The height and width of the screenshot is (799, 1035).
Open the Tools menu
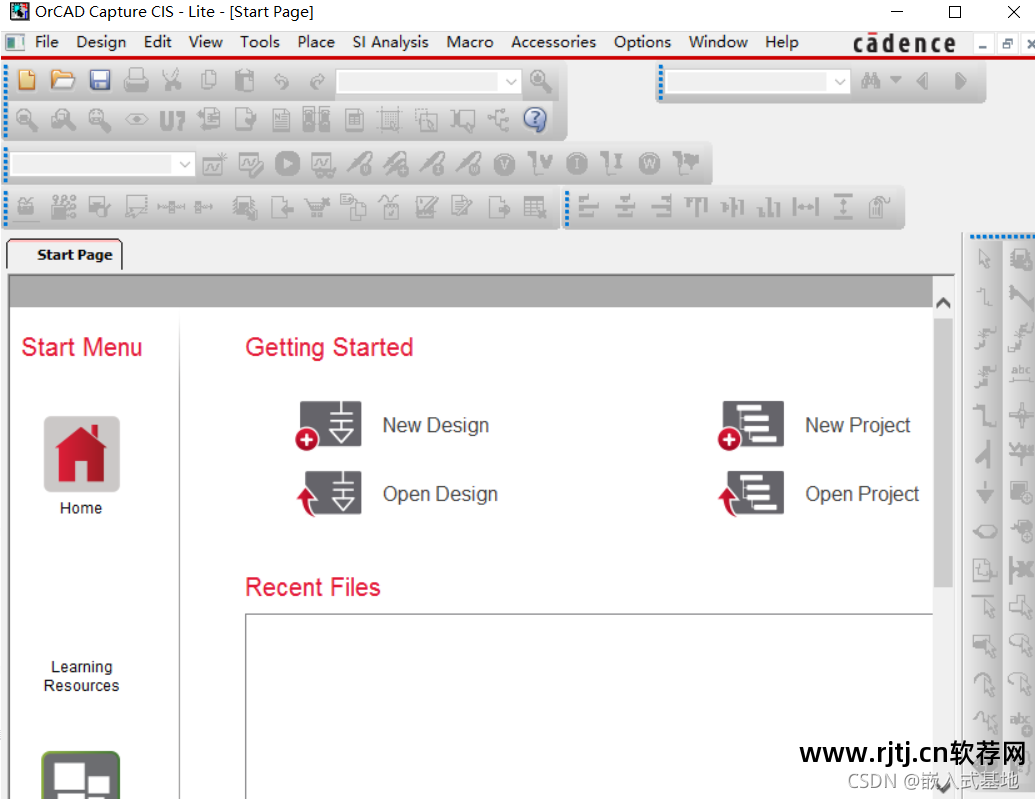259,42
